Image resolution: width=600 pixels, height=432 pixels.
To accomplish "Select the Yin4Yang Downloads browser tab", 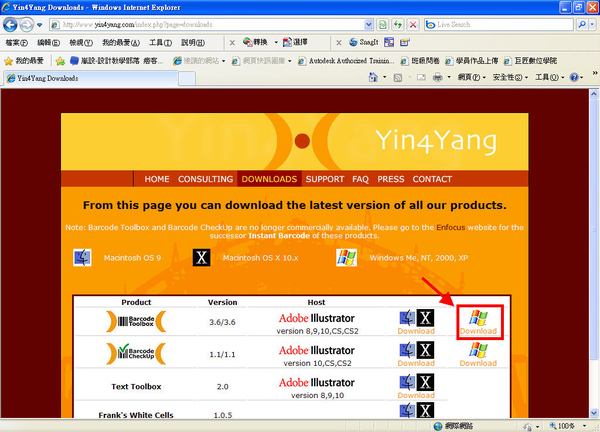I will [91, 78].
